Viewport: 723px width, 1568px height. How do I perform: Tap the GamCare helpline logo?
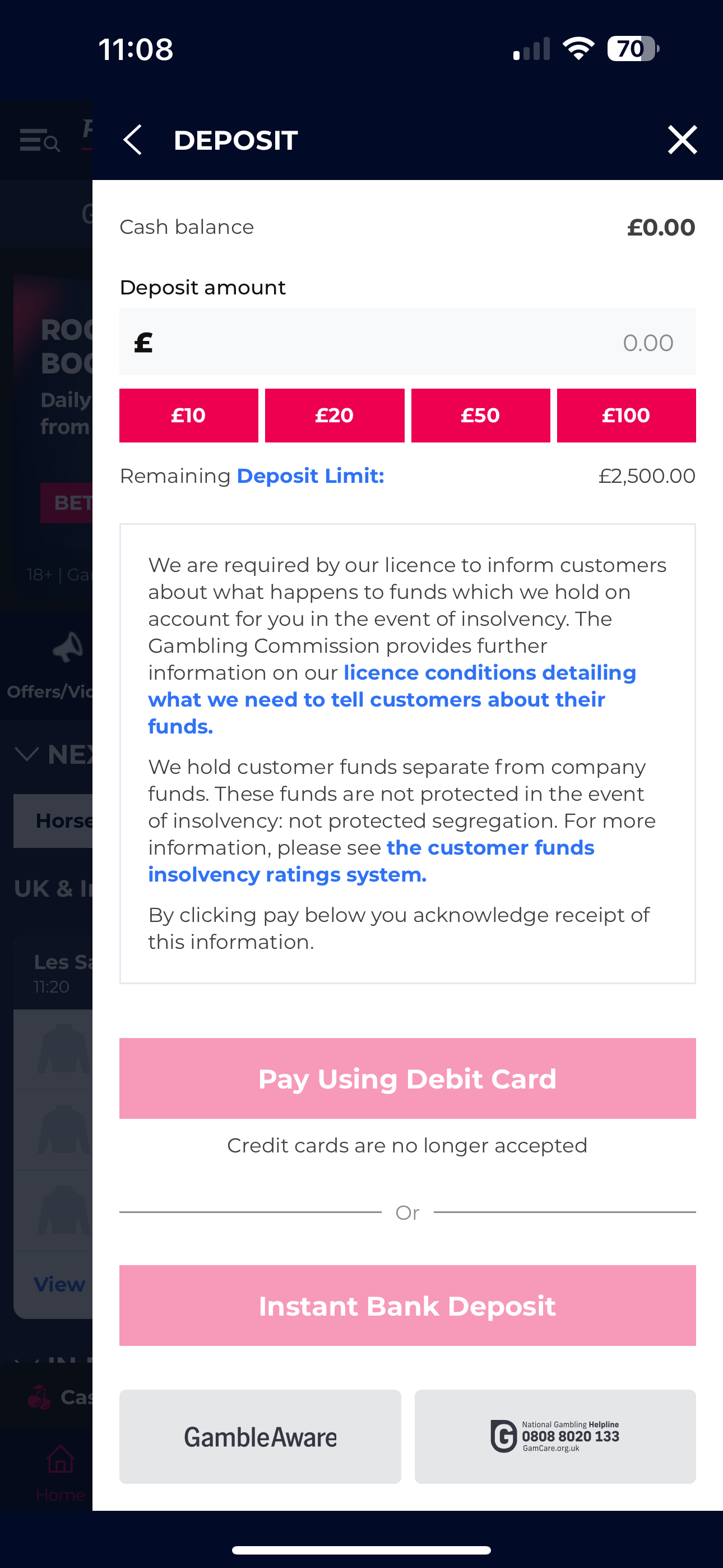(x=554, y=1437)
